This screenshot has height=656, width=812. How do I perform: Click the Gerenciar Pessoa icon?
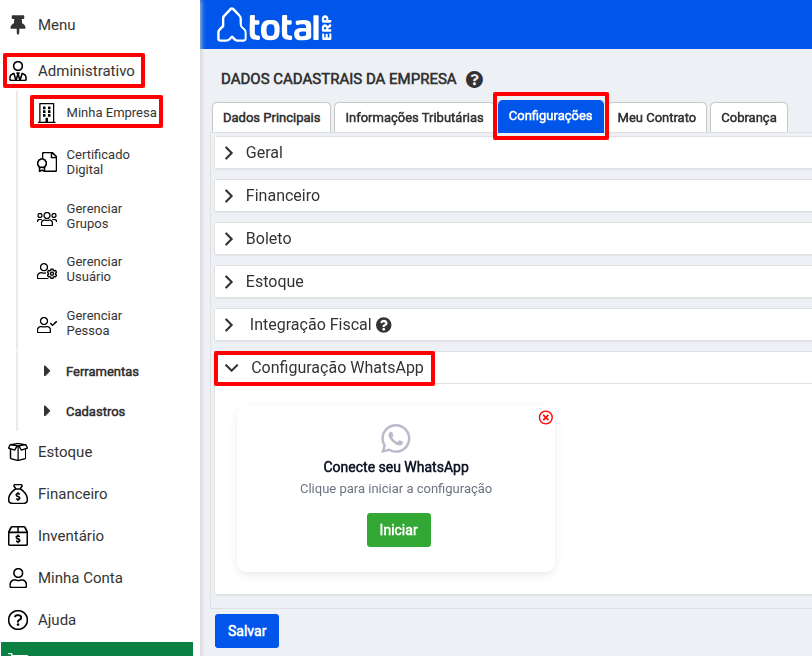46,324
